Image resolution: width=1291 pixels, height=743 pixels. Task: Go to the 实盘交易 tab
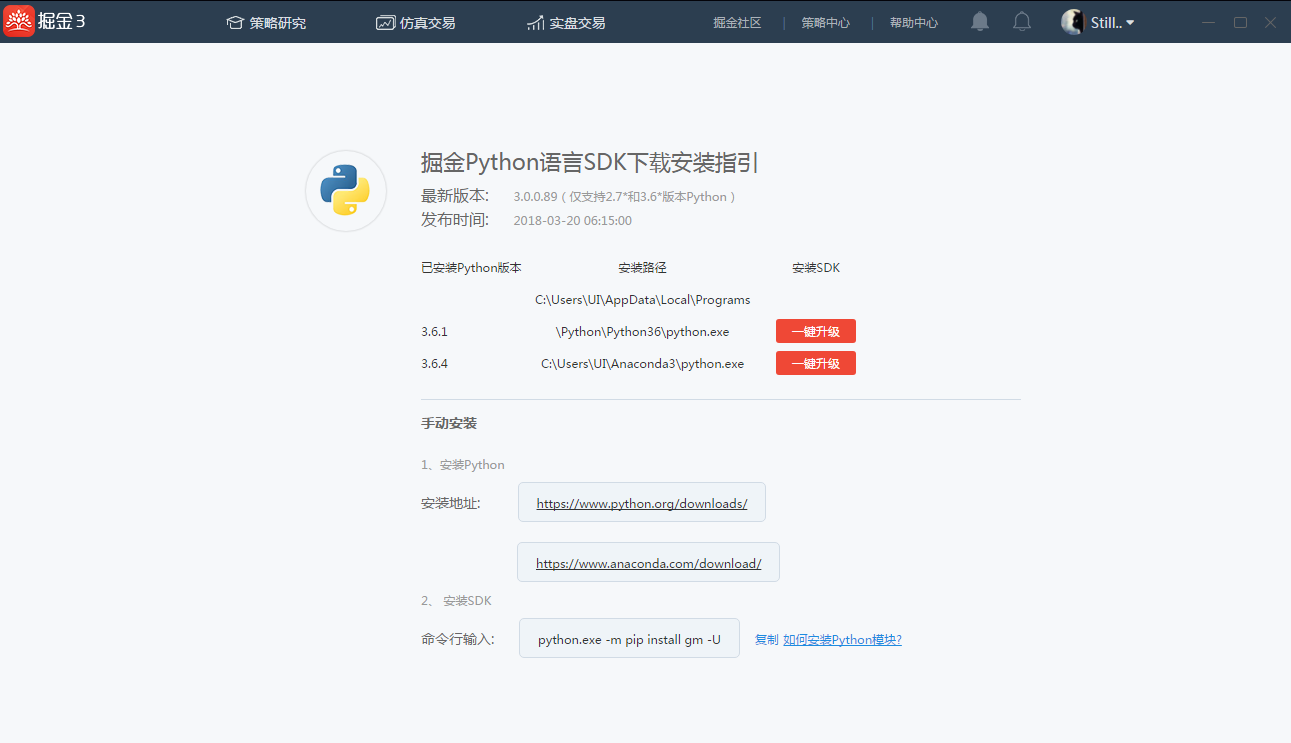pos(566,22)
